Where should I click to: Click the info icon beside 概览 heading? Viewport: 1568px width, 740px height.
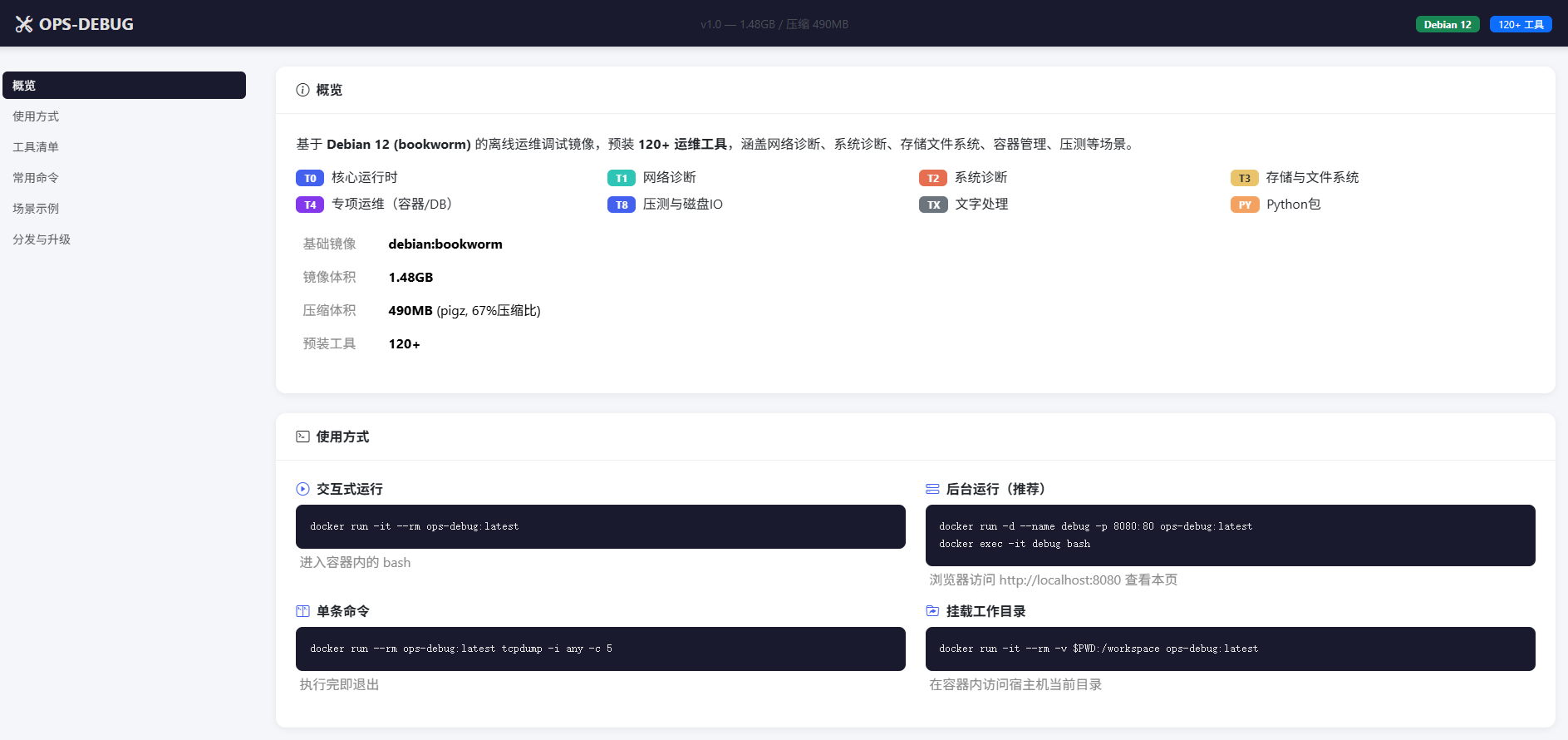pyautogui.click(x=302, y=90)
